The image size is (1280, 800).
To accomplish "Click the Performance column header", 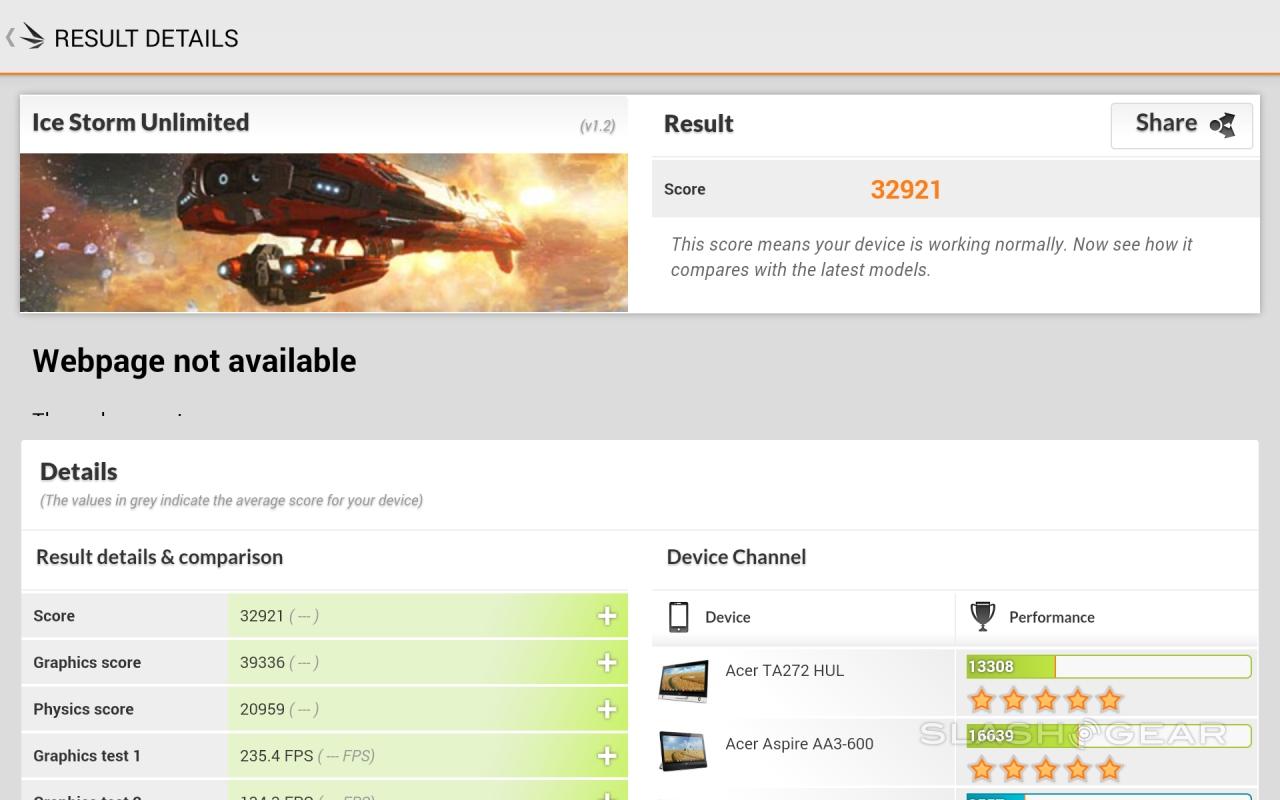I will (x=1051, y=617).
